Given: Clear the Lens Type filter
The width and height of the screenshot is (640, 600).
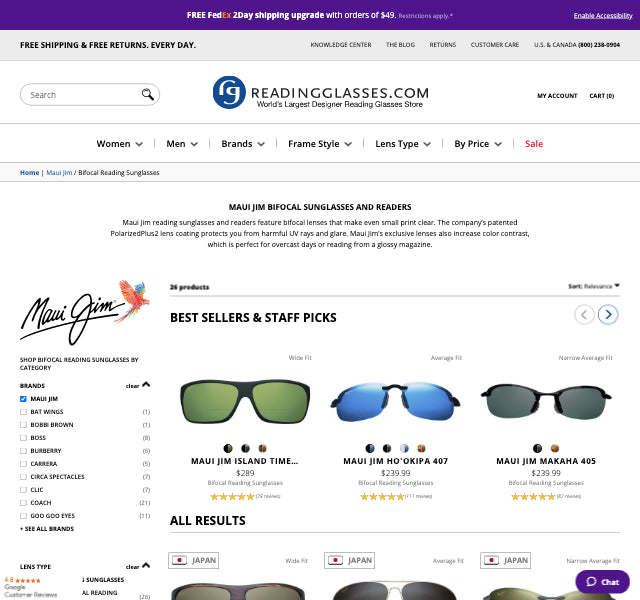Looking at the screenshot, I should pos(133,567).
